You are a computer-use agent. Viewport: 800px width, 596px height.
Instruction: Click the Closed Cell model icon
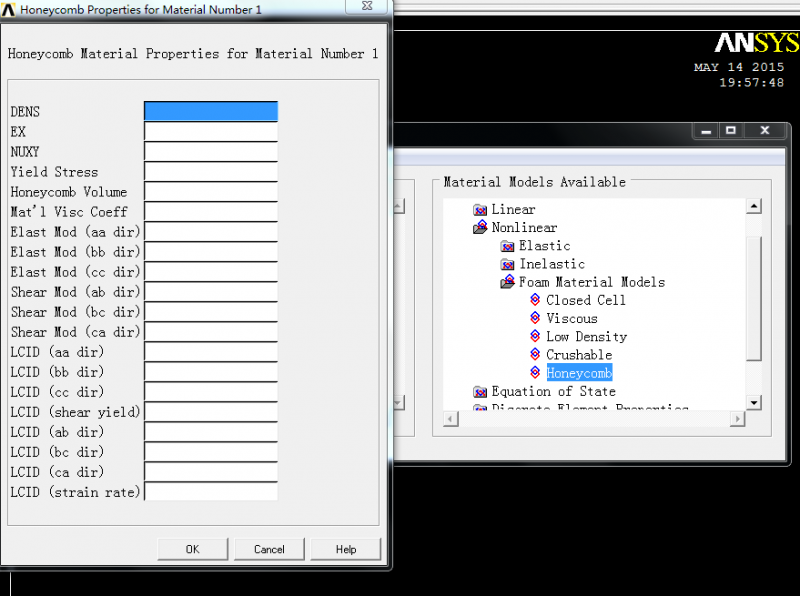pyautogui.click(x=535, y=300)
